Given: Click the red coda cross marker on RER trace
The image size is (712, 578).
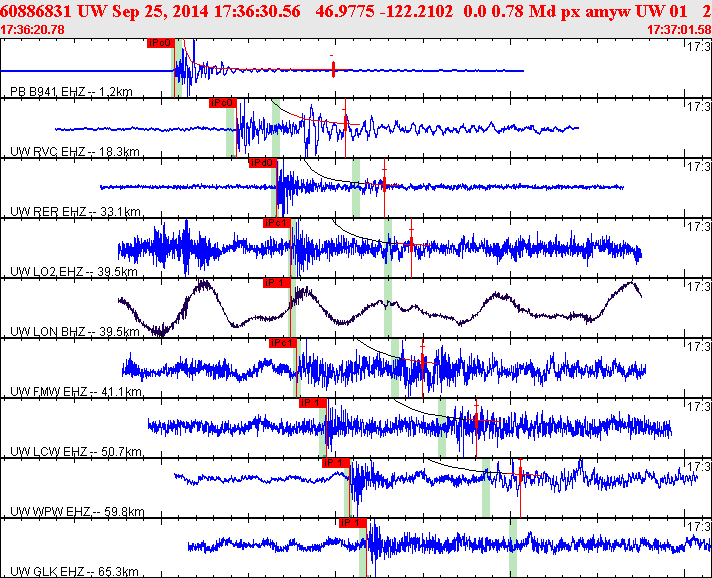Looking at the screenshot, I should click(x=385, y=184).
